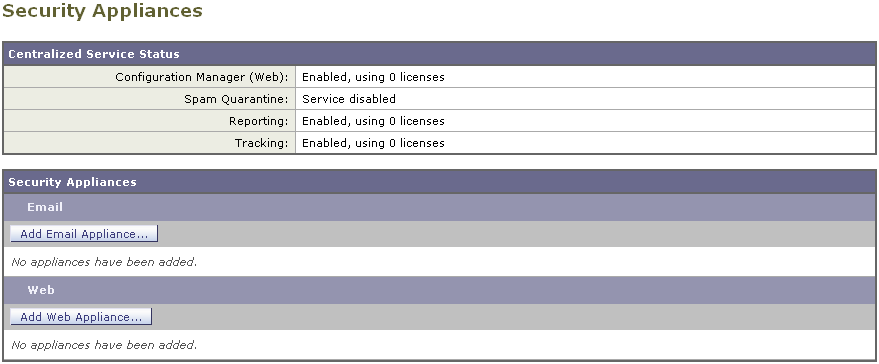Screen dimensions: 879x364
Task: Click the Tracking label
Action: point(261,143)
